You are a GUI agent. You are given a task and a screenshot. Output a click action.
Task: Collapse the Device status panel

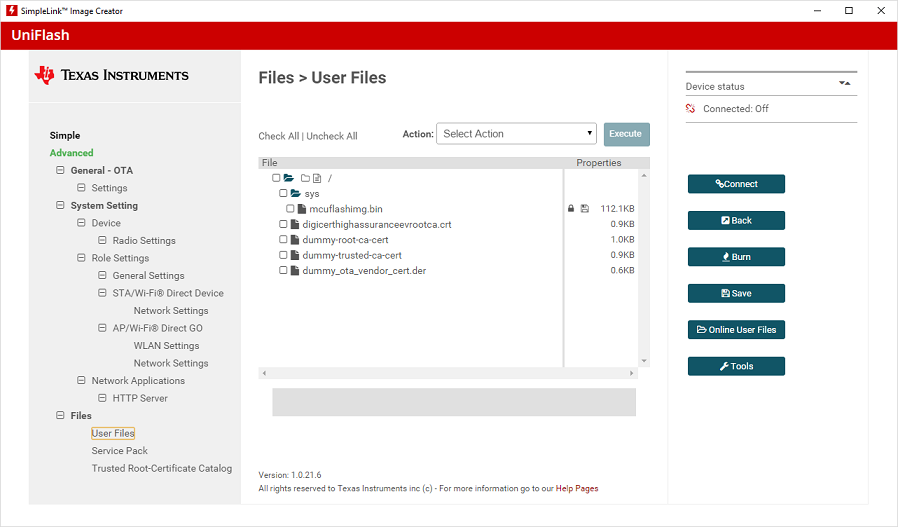point(845,84)
